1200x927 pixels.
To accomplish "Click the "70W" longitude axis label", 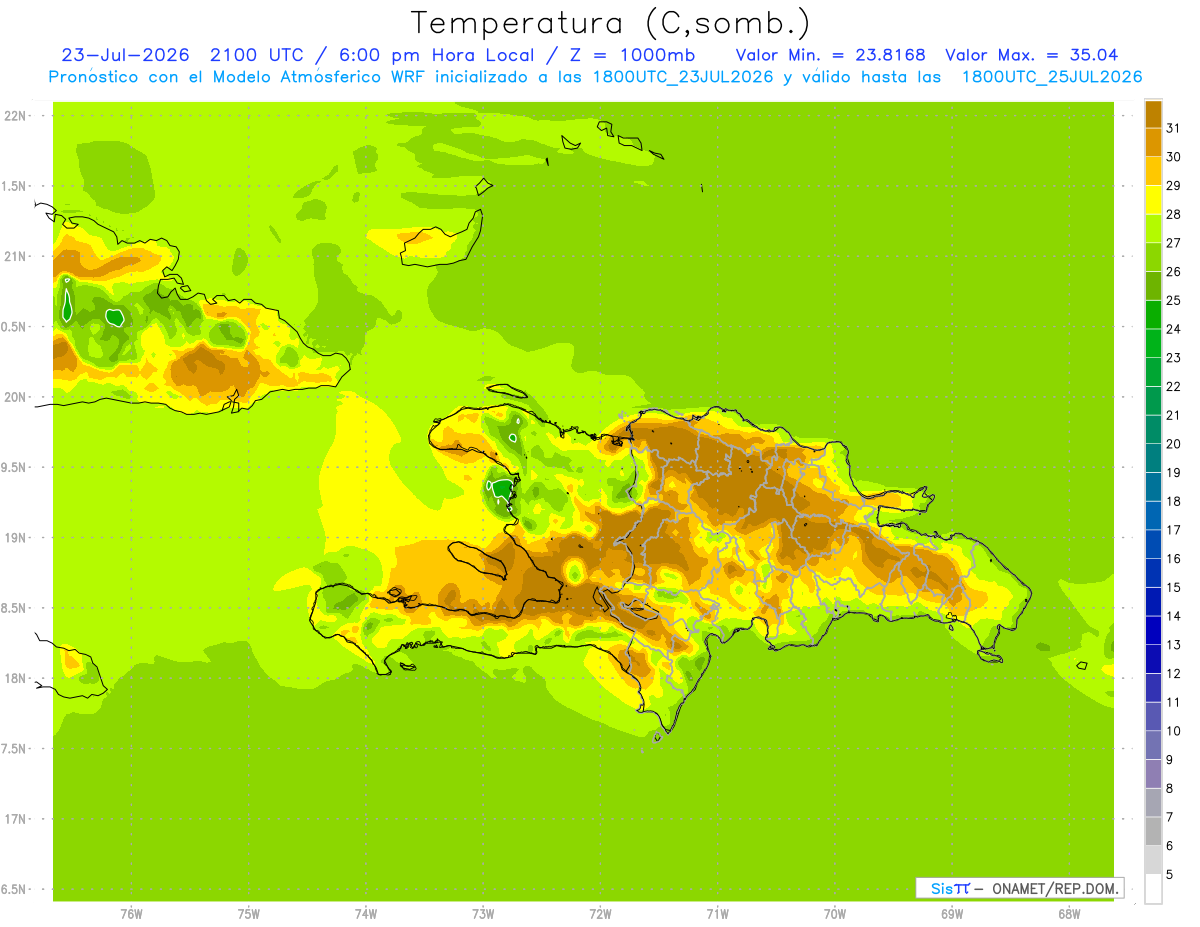I will [835, 914].
